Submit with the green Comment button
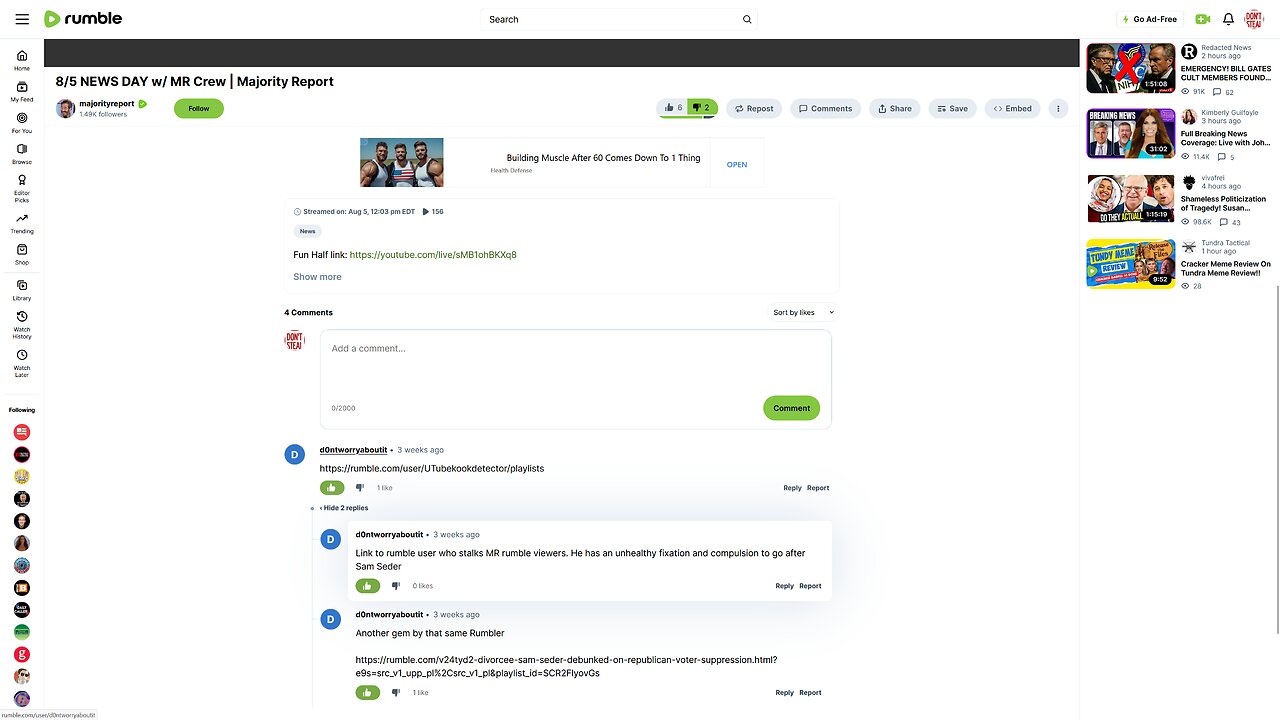This screenshot has height=720, width=1280. pyautogui.click(x=791, y=408)
